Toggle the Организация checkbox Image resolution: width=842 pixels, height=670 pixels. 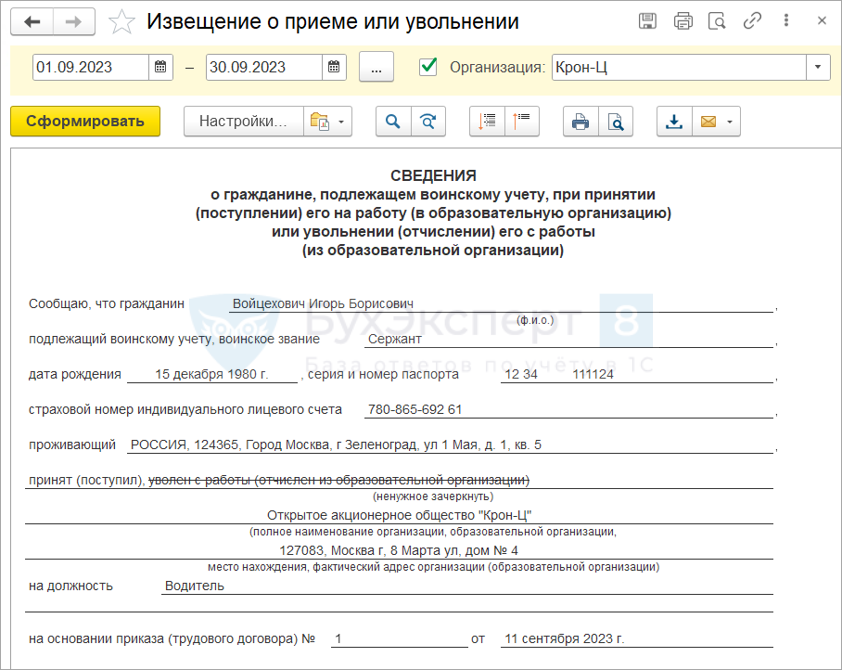(x=429, y=67)
